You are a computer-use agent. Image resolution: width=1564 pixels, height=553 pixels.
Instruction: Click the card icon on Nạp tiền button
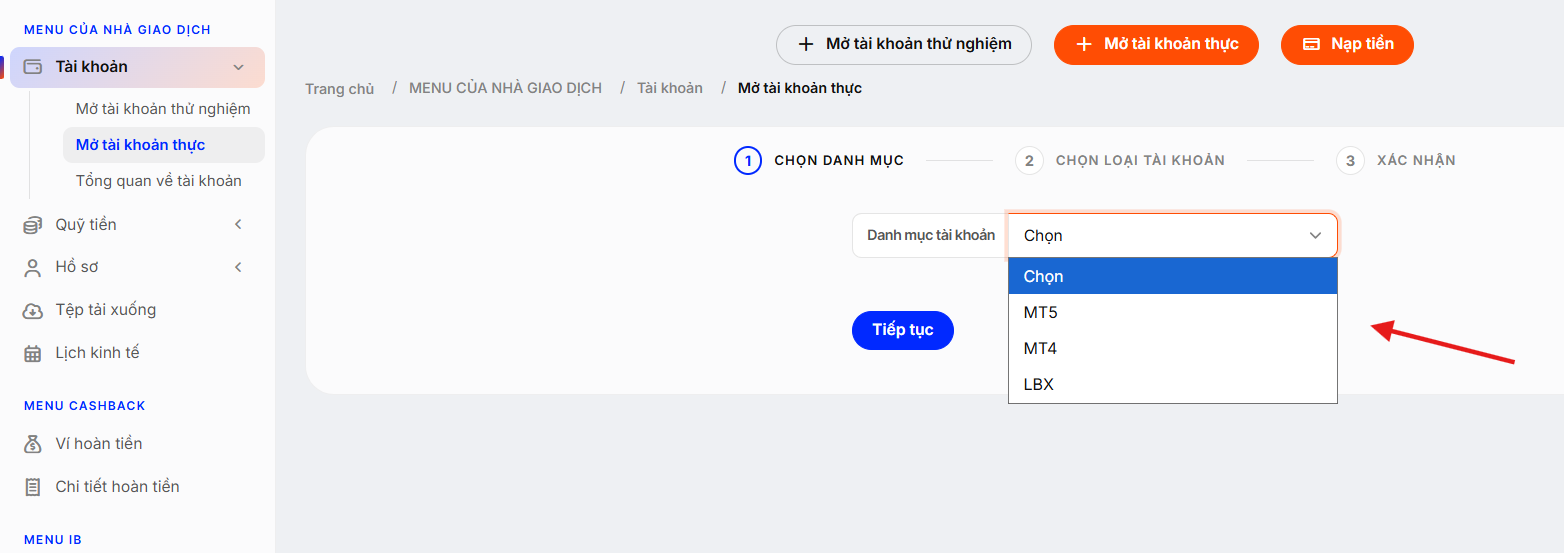1312,45
